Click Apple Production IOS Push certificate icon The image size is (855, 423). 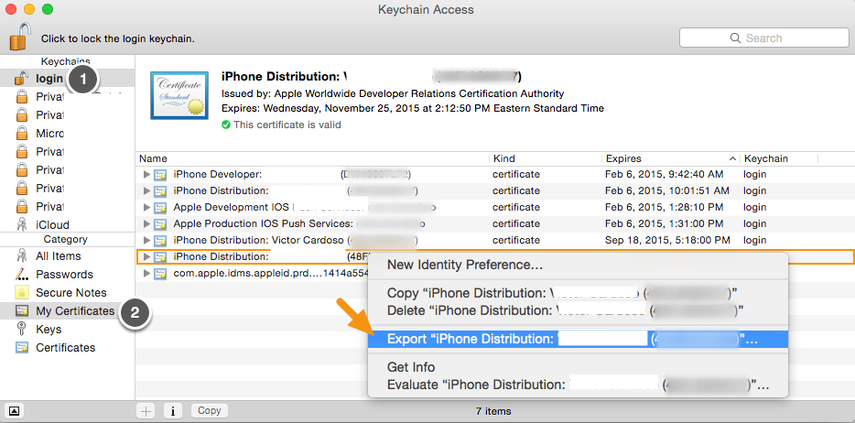point(160,223)
